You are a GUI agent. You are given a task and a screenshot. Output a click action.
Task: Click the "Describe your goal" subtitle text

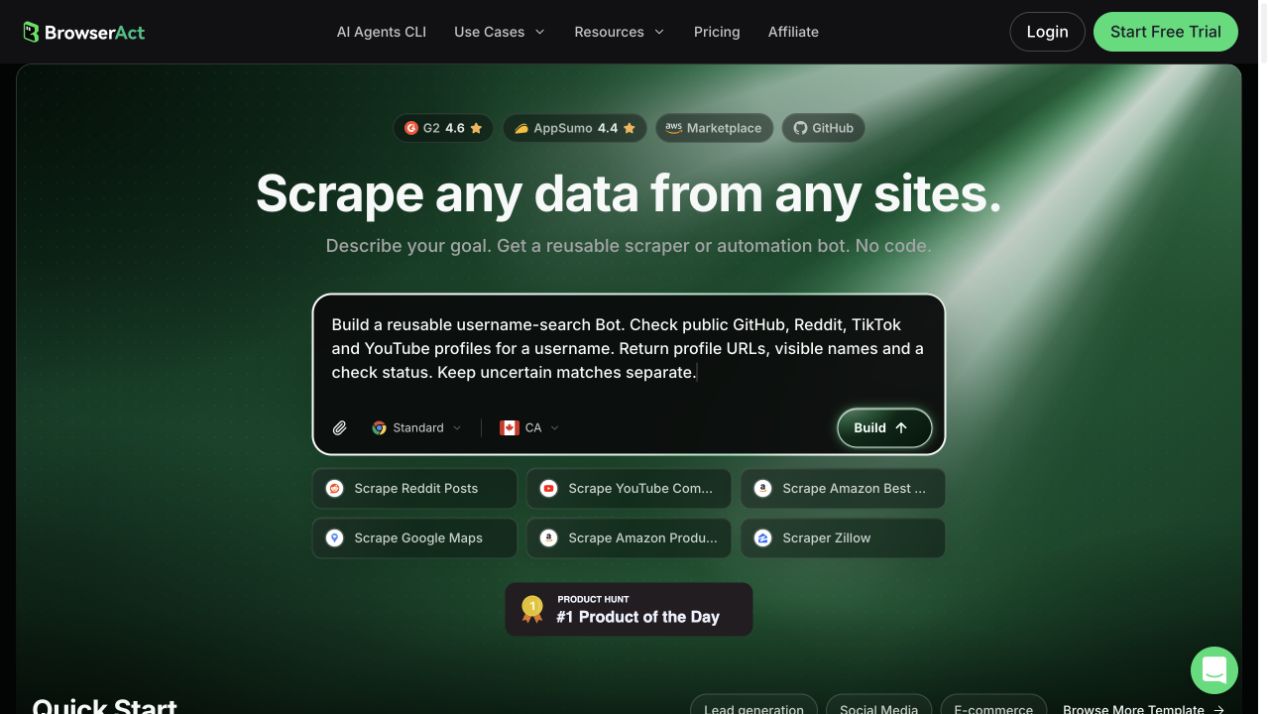click(628, 246)
